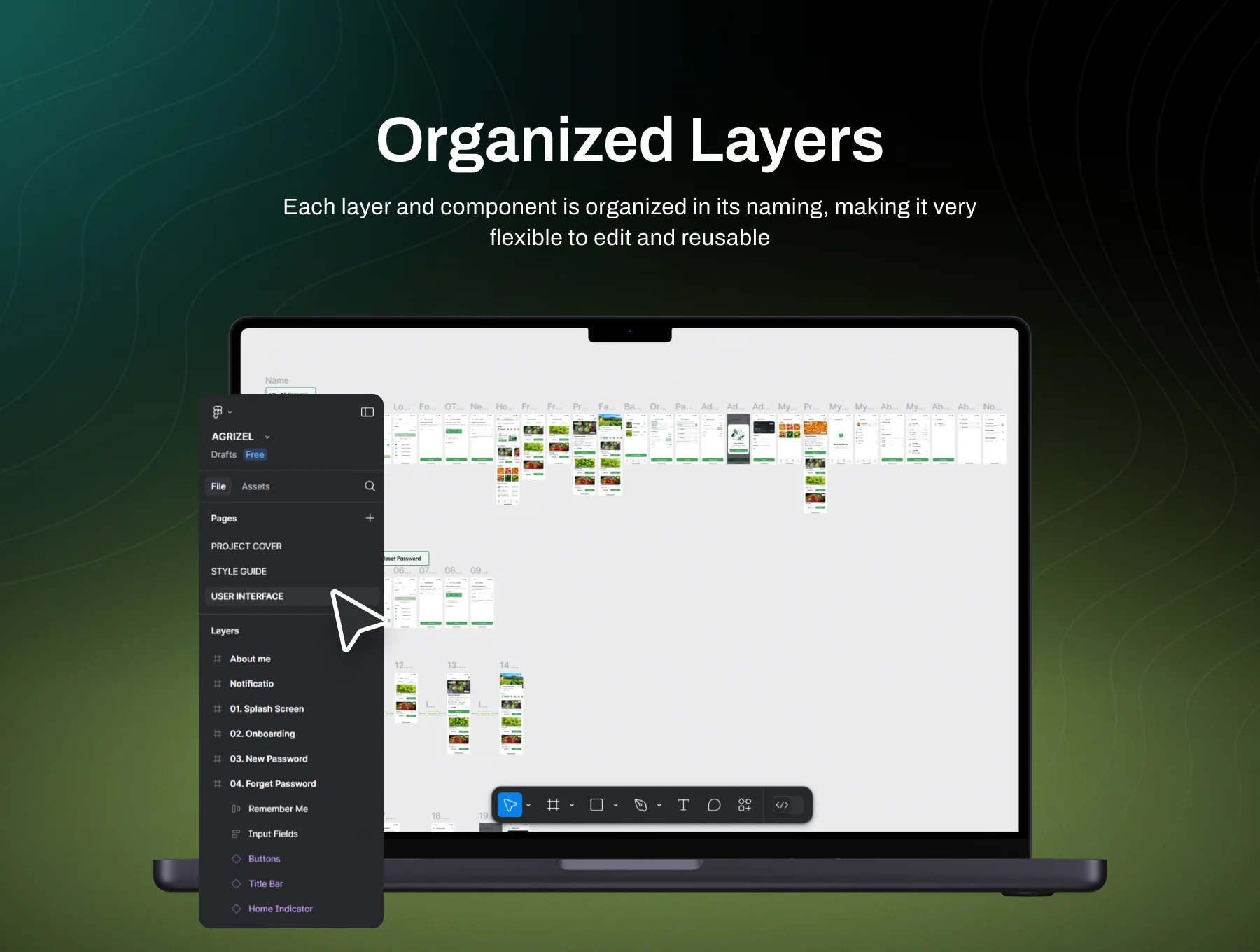Select the Fa... frame thumbnail in top row
Screen dimensions: 1260x952
click(610, 454)
